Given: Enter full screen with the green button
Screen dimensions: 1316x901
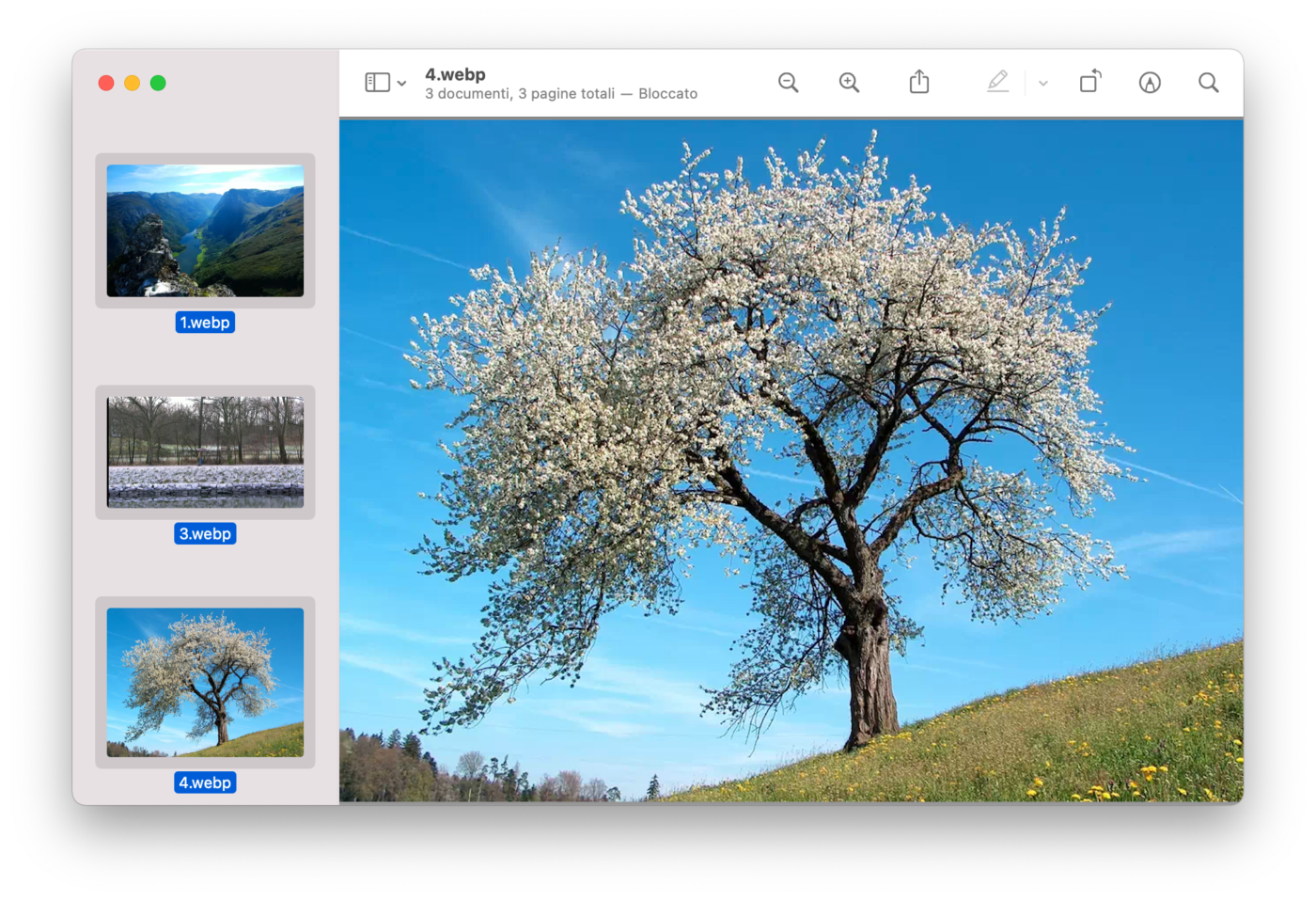Looking at the screenshot, I should tap(158, 83).
